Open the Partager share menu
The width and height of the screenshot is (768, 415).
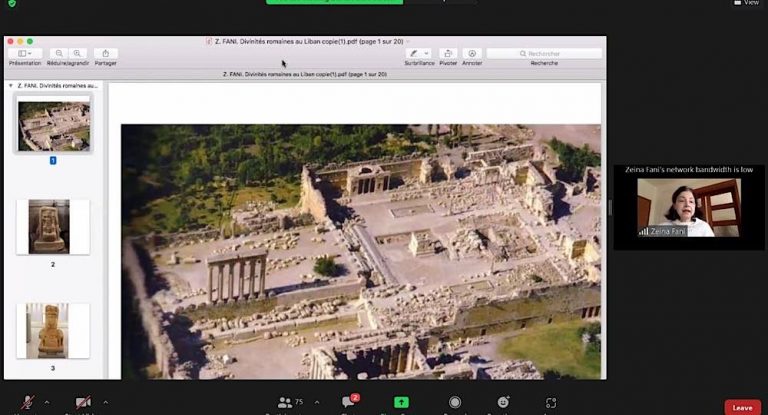pyautogui.click(x=105, y=53)
